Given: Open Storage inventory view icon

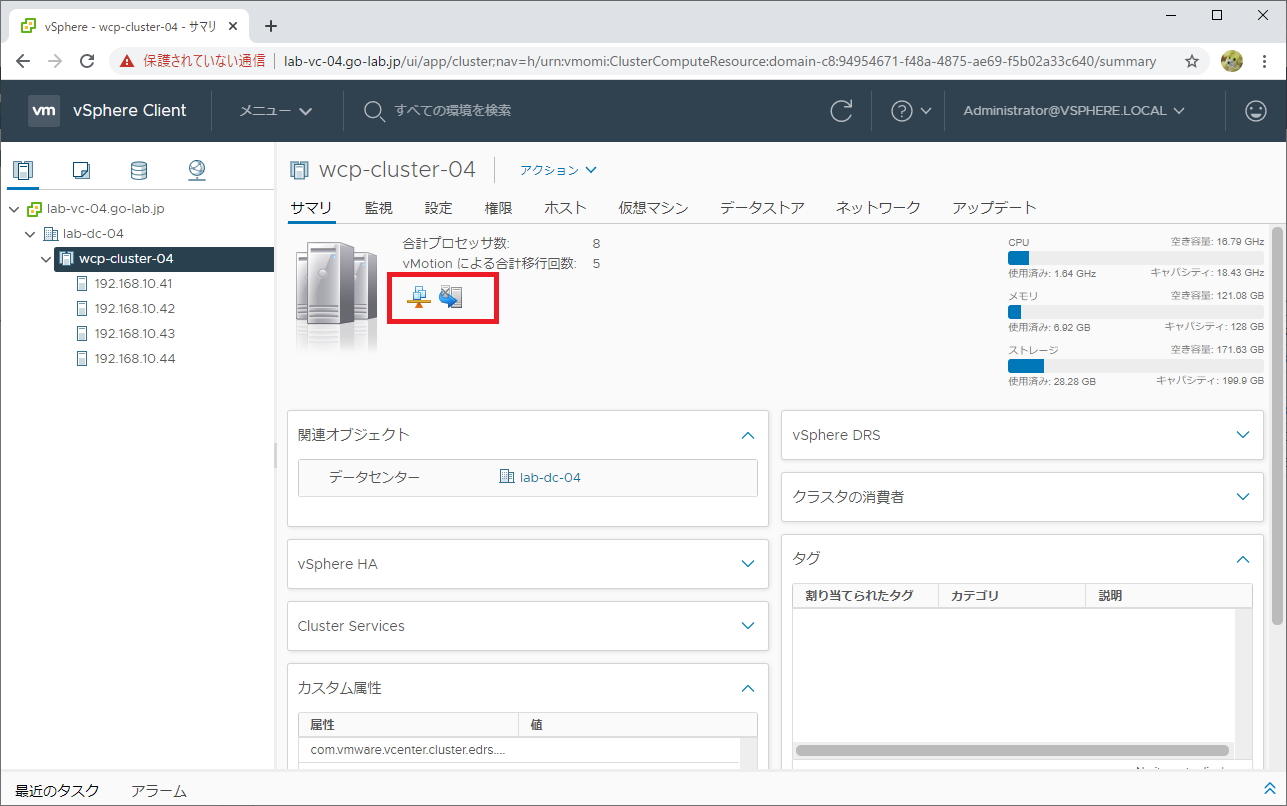Looking at the screenshot, I should pyautogui.click(x=139, y=170).
